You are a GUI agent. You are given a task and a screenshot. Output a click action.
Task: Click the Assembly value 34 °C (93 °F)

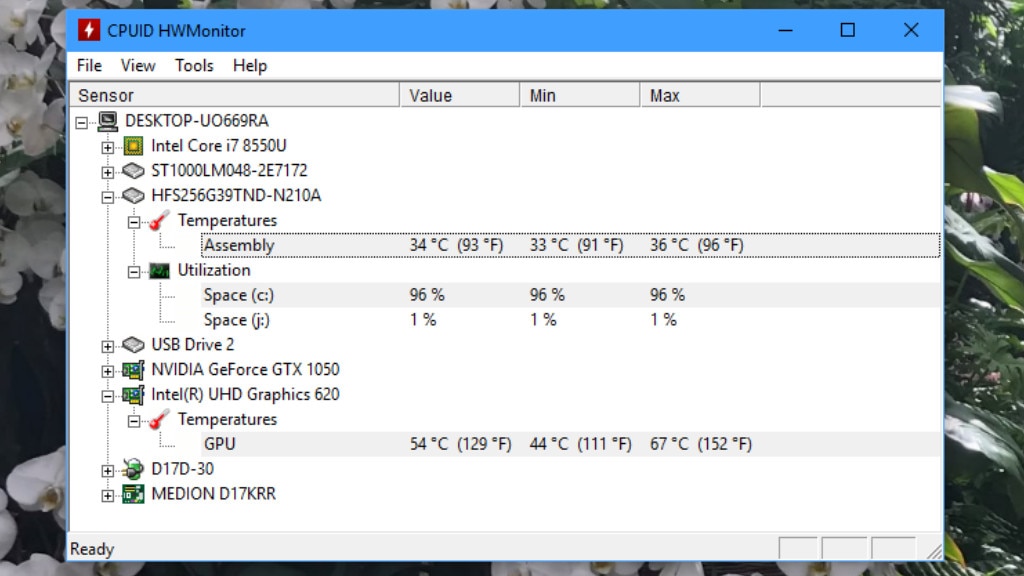[456, 245]
